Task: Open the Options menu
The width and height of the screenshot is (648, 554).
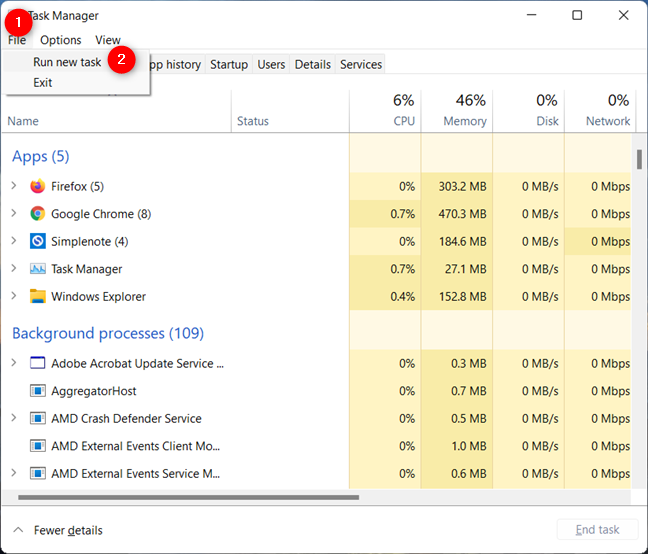Action: tap(61, 40)
